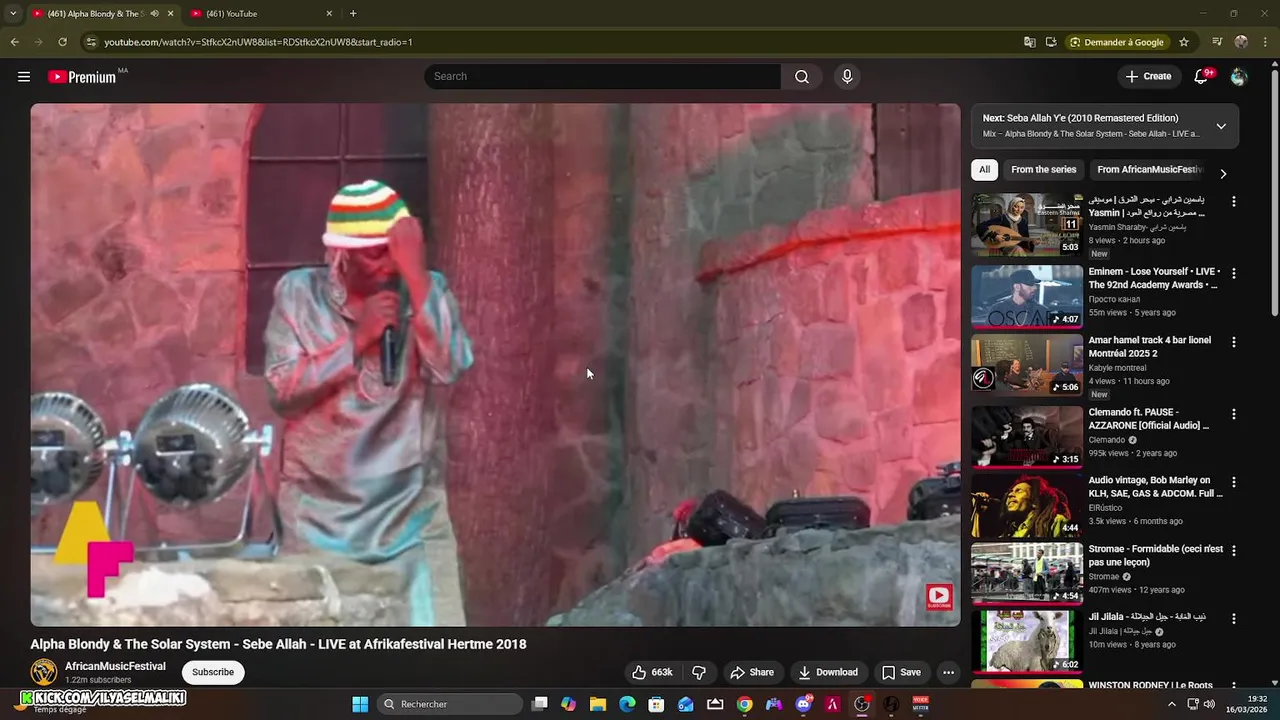Viewport: 1280px width, 720px height.
Task: Show more filter chips with the right arrow
Action: (x=1222, y=173)
